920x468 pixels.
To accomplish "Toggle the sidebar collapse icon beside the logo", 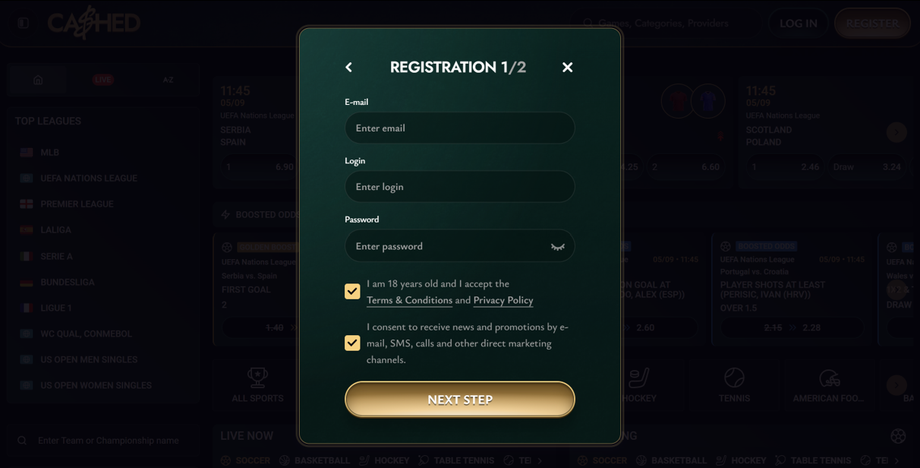I will (23, 23).
